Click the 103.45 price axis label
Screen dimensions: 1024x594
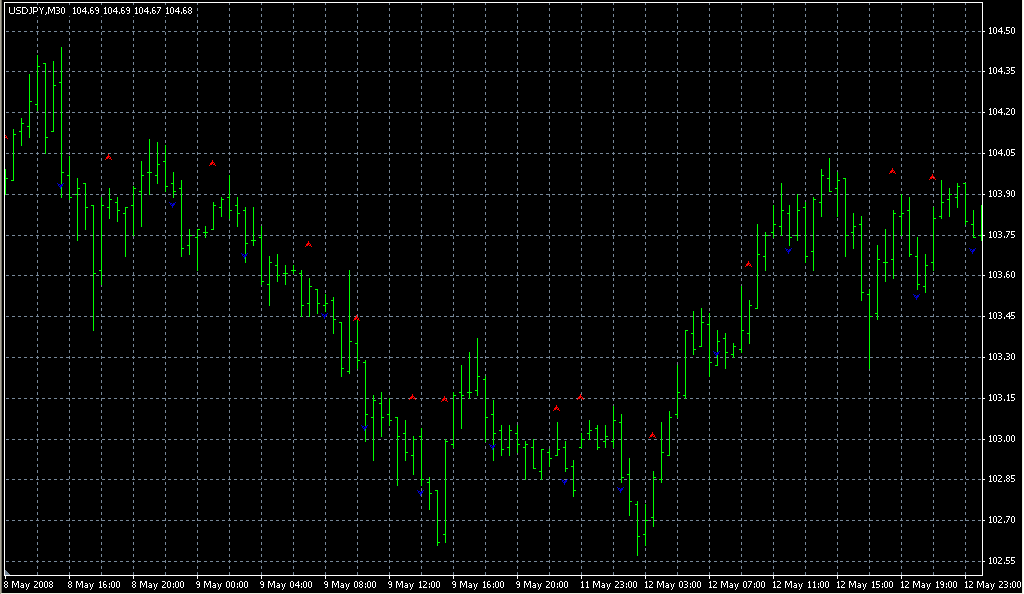[1001, 317]
